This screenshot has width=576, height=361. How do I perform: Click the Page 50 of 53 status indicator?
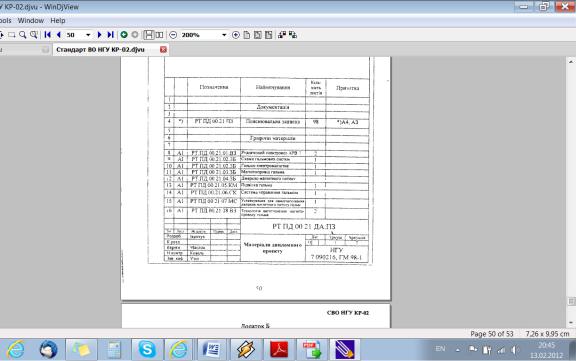pyautogui.click(x=492, y=334)
